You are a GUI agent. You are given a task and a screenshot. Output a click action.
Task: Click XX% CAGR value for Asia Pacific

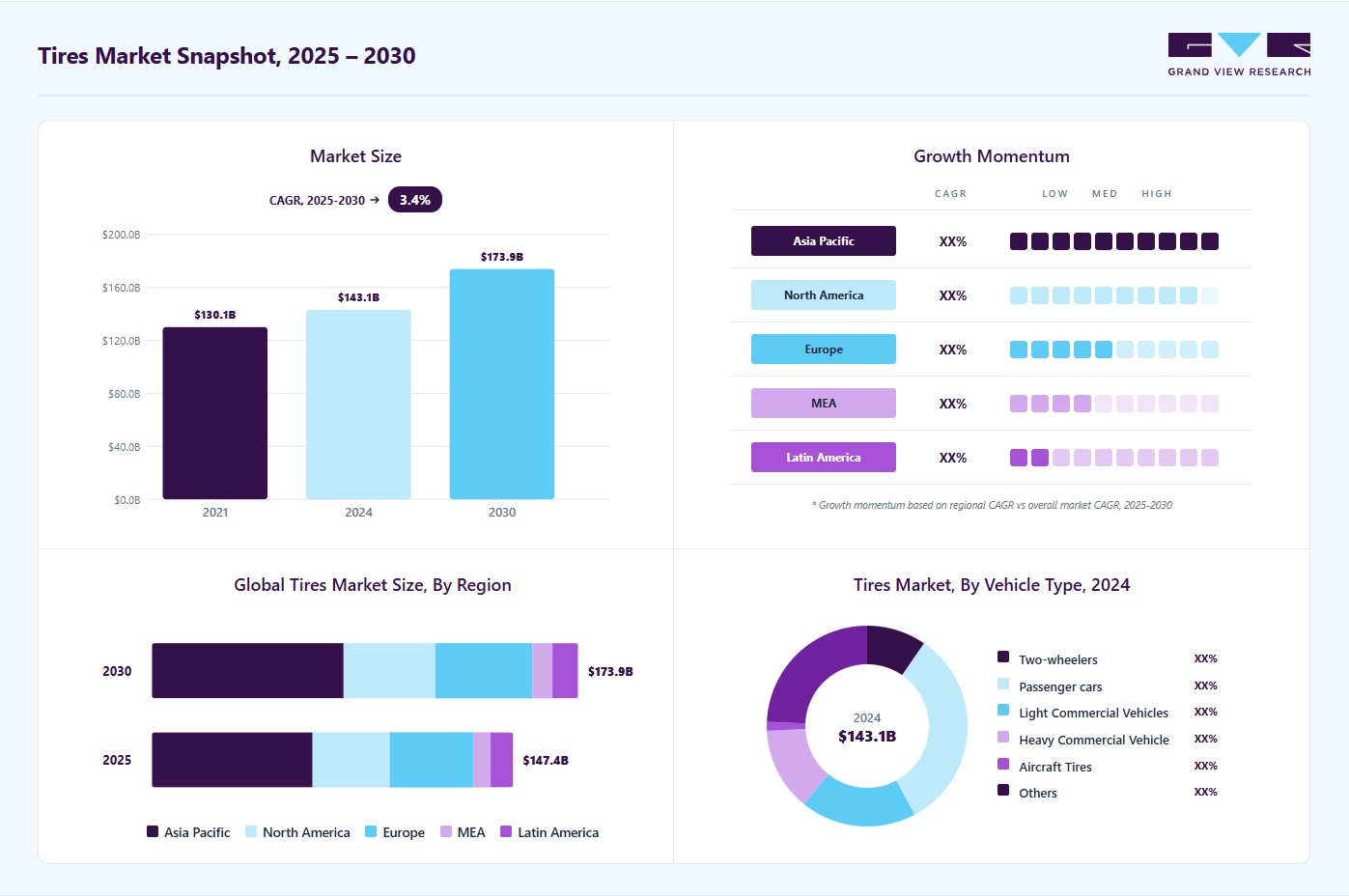pos(953,242)
